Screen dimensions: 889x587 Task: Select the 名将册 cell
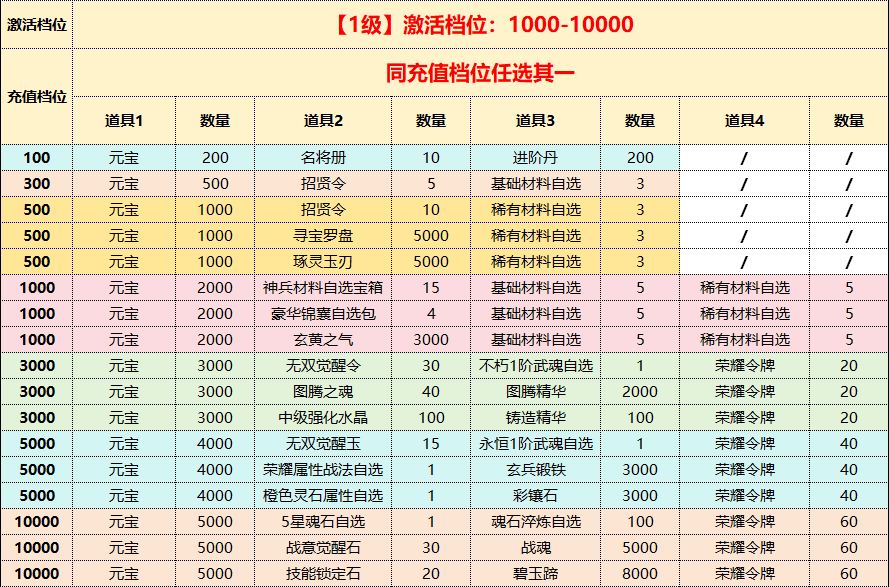pos(323,158)
